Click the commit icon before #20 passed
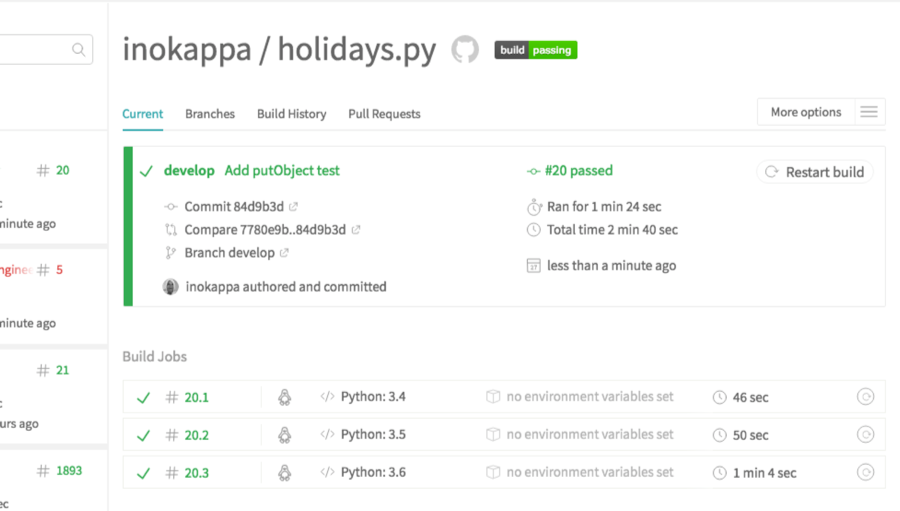This screenshot has width=900, height=511. tap(533, 171)
